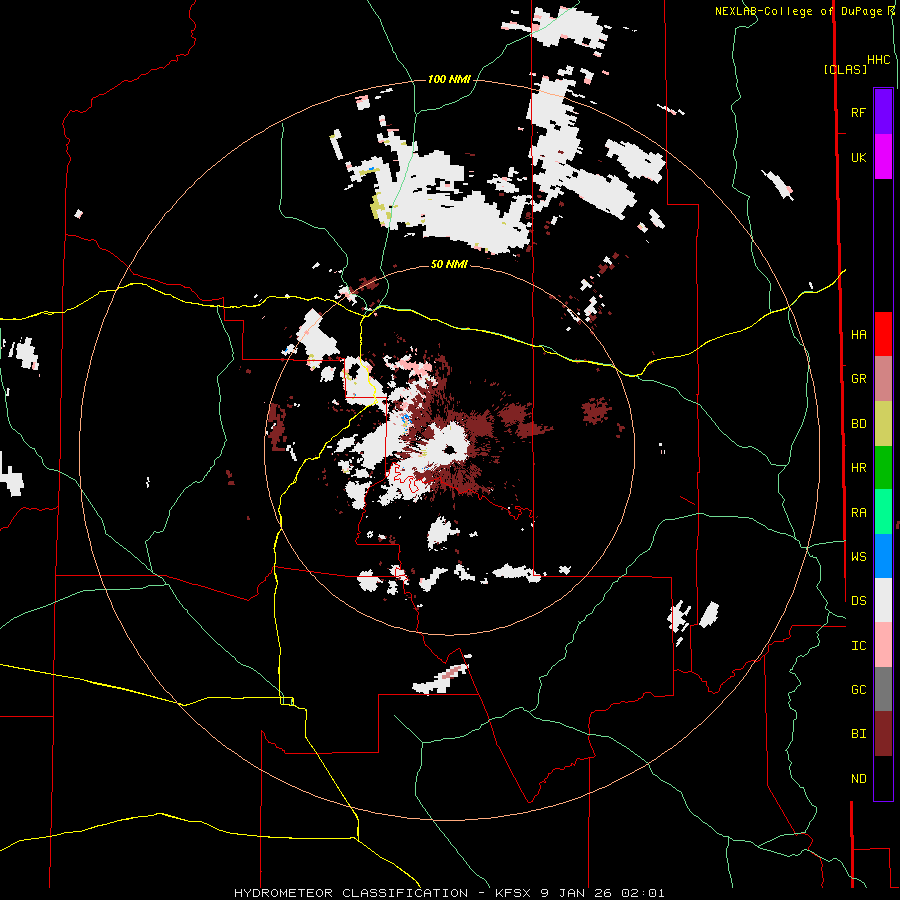Click the HHC product label
Image resolution: width=900 pixels, height=900 pixels.
(x=878, y=60)
